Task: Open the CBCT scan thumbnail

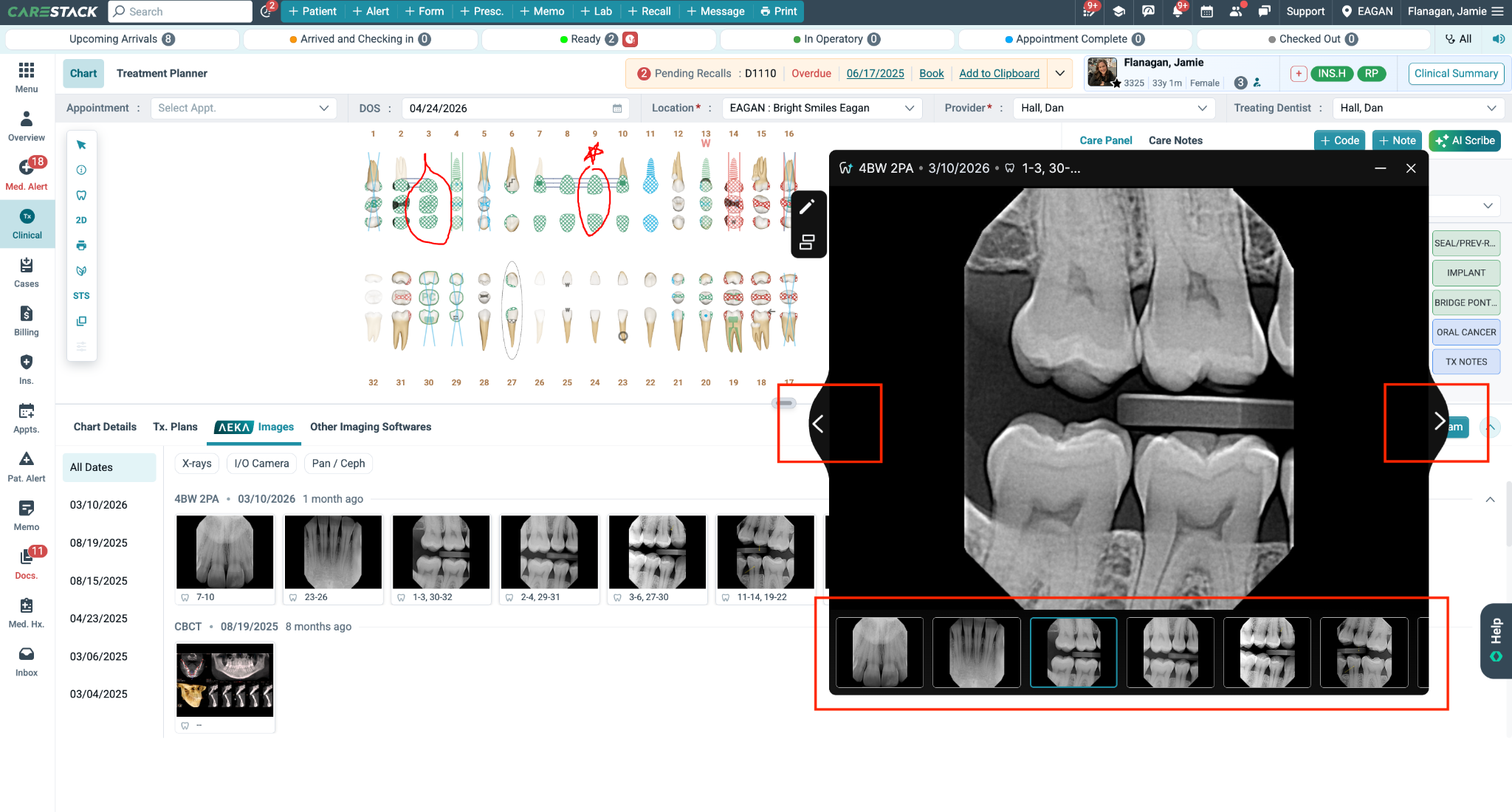Action: point(224,680)
